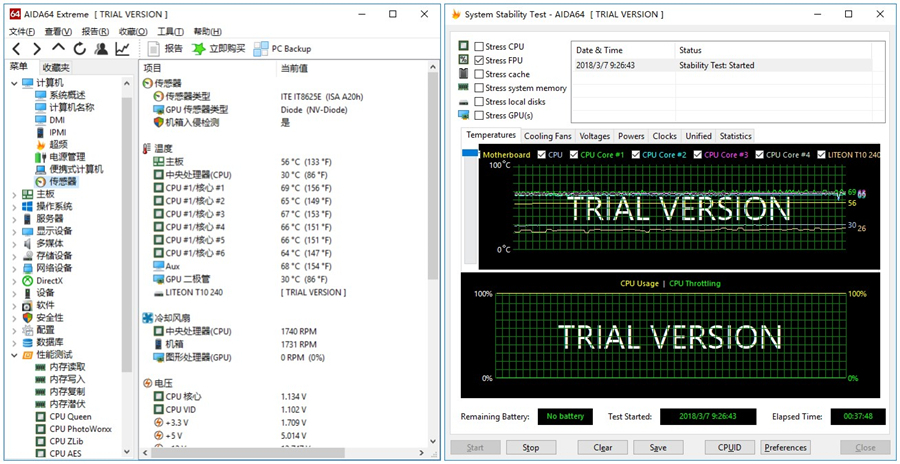Viewport: 900px width, 464px height.
Task: Open the 工具(T) menu
Action: pyautogui.click(x=171, y=32)
